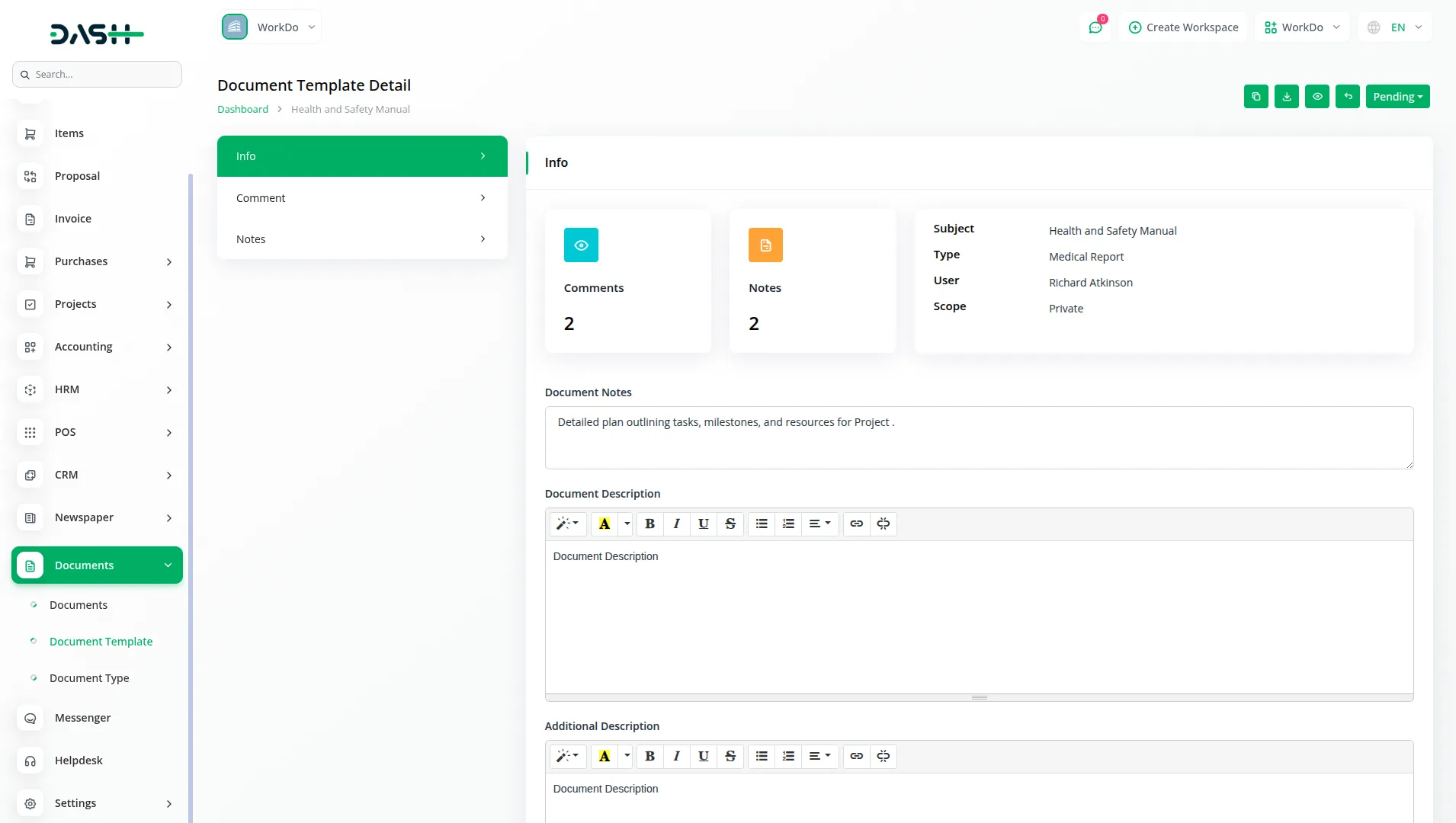Screen dimensions: 1456x823
Task: Go back via Dashboard breadcrumb link
Action: 242,109
